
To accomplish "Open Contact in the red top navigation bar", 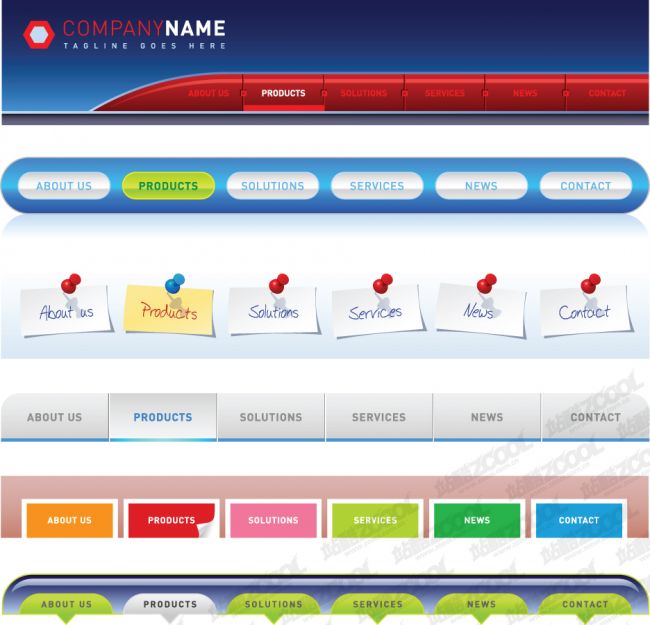I will [607, 93].
